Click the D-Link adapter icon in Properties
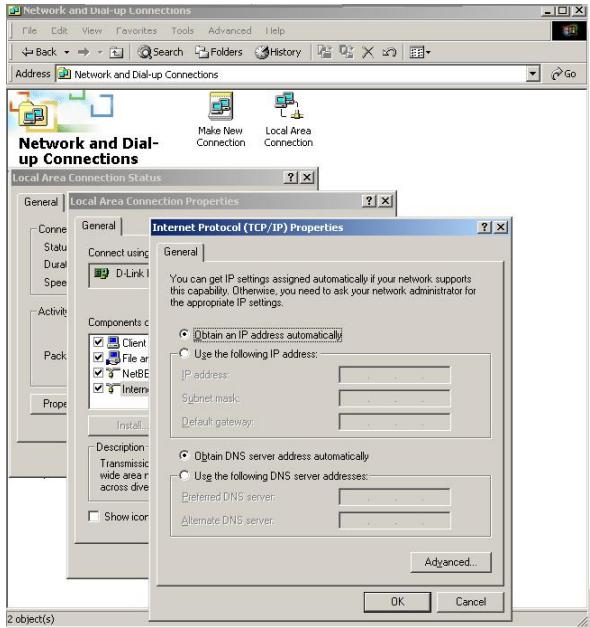Screen dimensions: 590x628 (101, 274)
